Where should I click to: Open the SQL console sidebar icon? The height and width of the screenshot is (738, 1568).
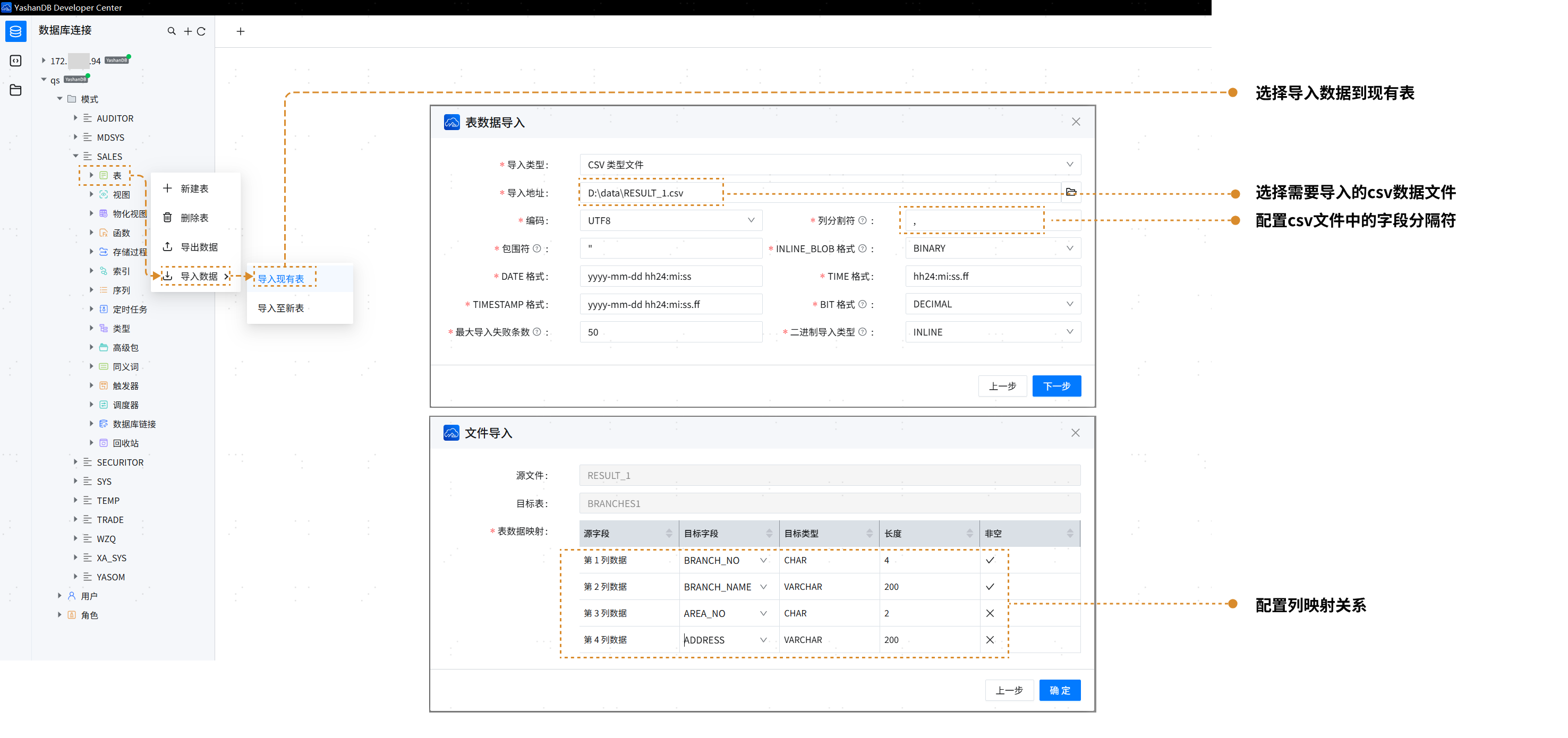tap(16, 61)
